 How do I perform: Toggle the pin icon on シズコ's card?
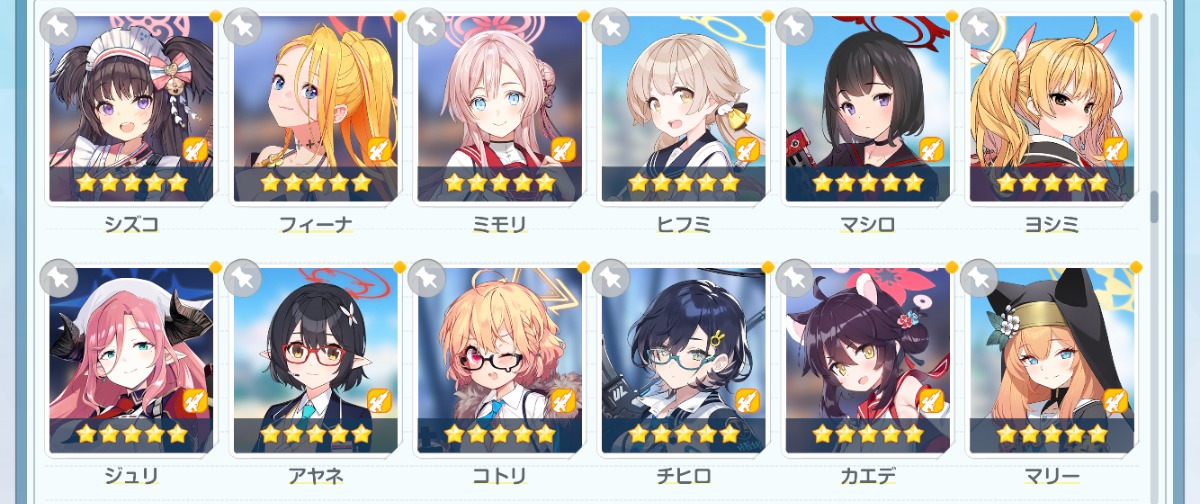[x=58, y=26]
